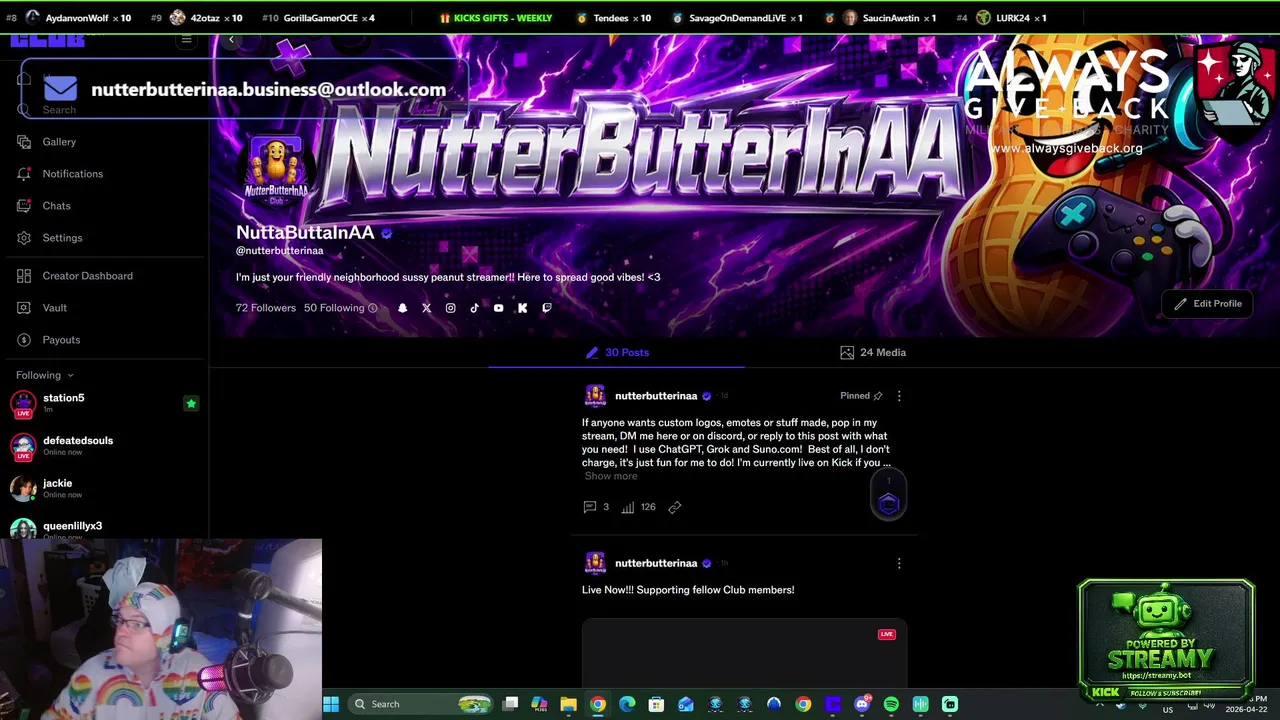Click Show more on the pinned post
The height and width of the screenshot is (720, 1280).
pos(611,476)
